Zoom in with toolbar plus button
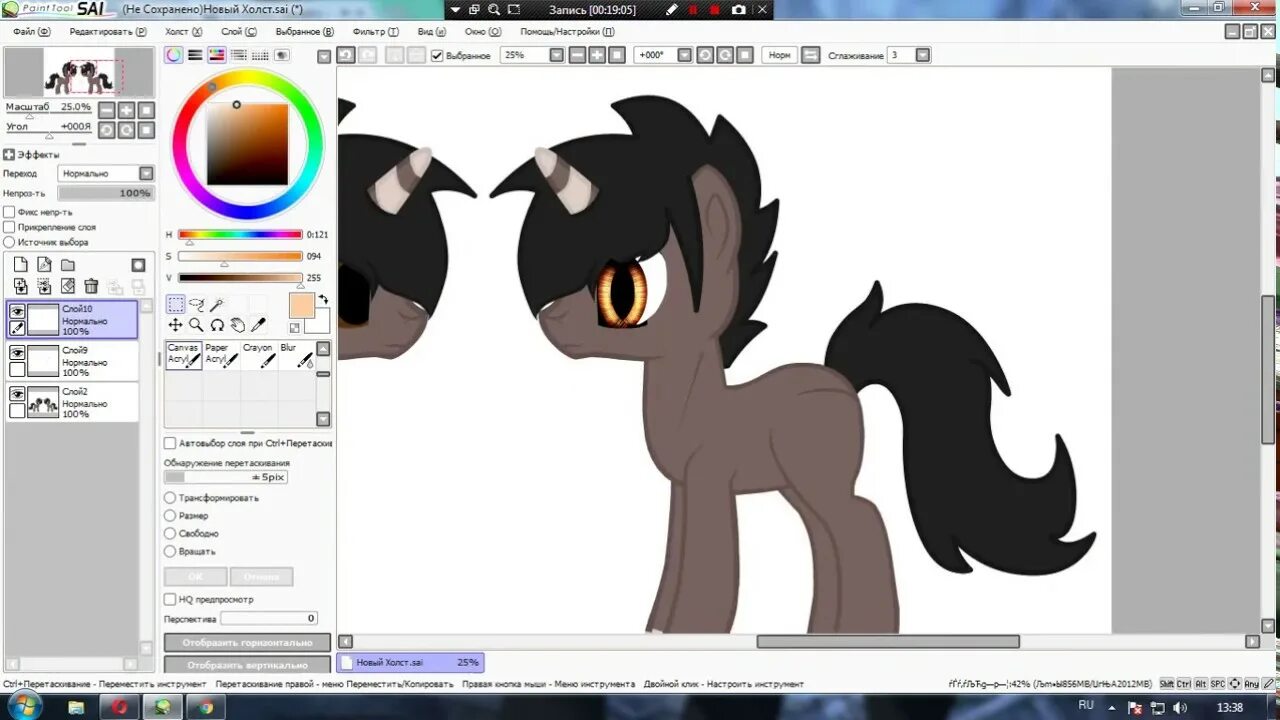This screenshot has width=1280, height=720. pyautogui.click(x=597, y=55)
